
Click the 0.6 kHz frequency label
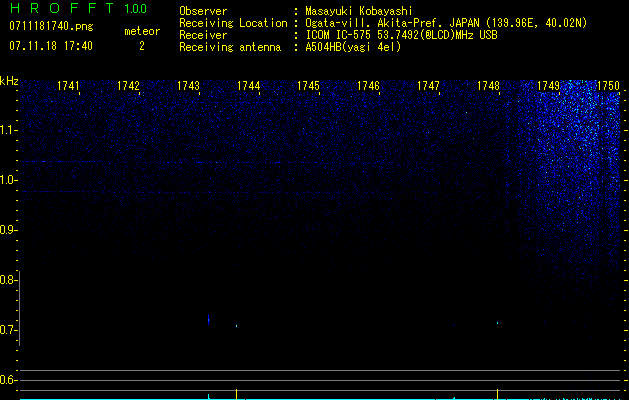point(7,380)
